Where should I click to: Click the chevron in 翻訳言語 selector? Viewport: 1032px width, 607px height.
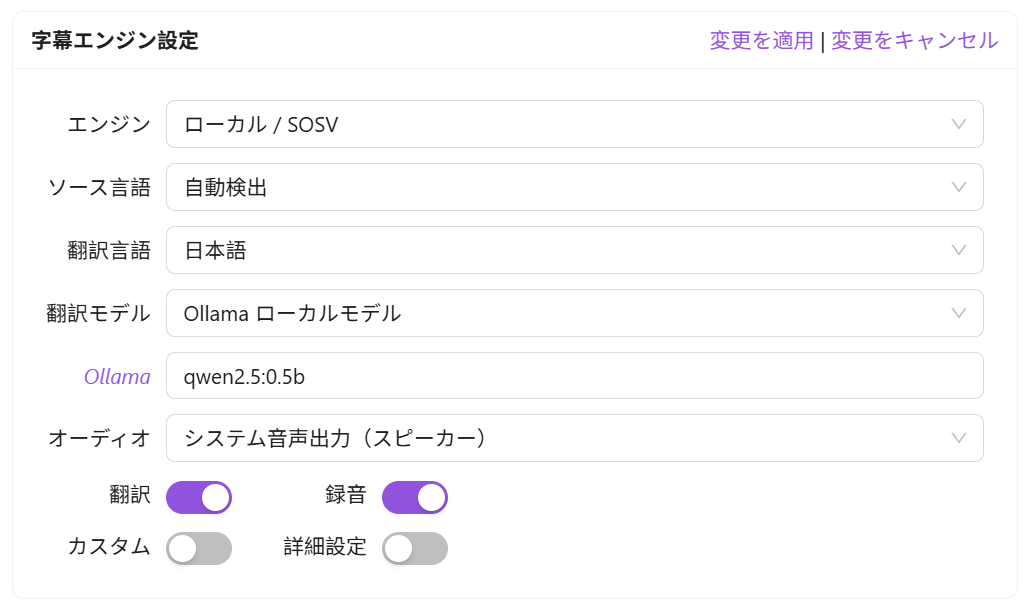click(x=958, y=250)
